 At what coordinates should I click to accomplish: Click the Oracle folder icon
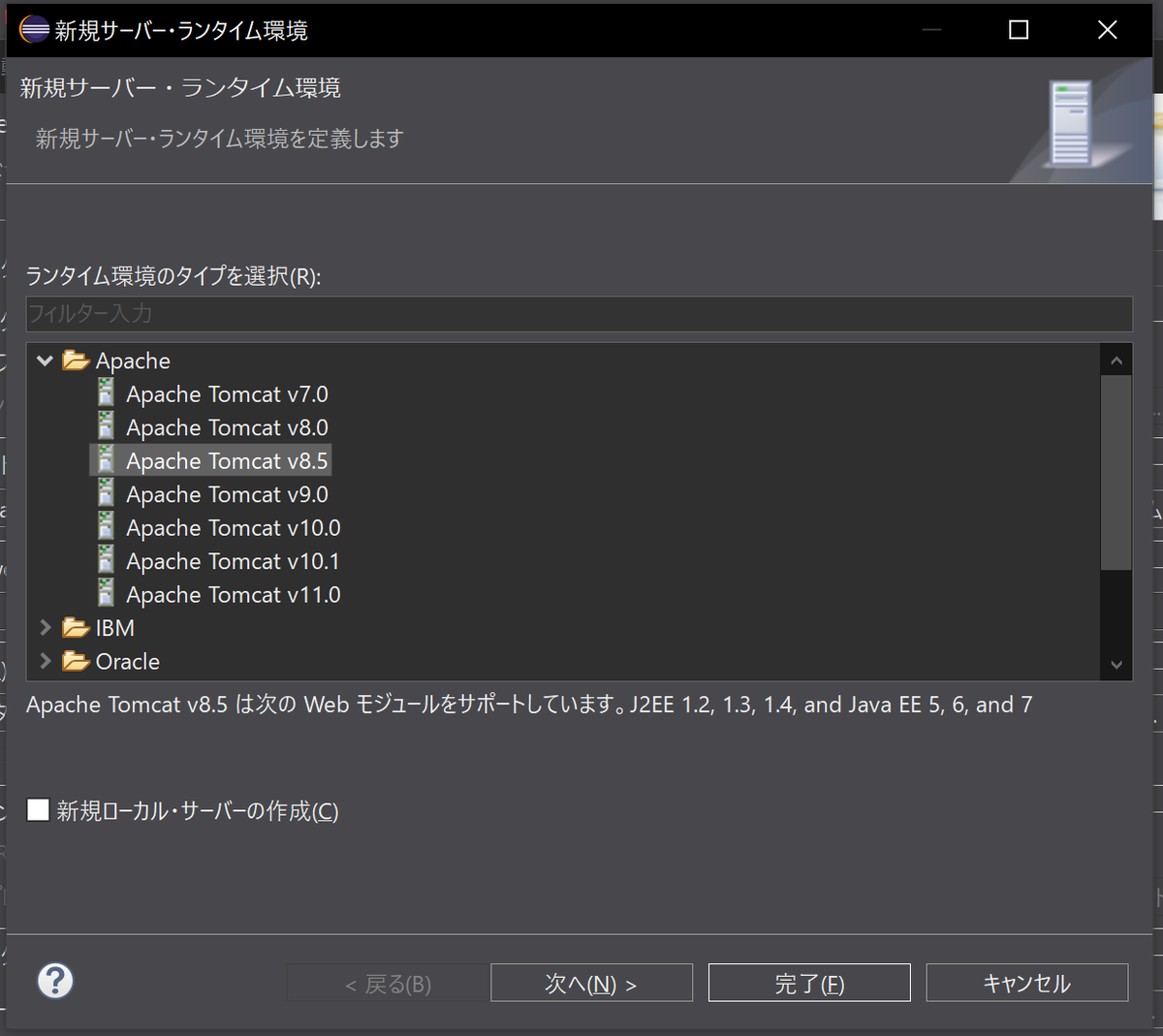pos(76,661)
